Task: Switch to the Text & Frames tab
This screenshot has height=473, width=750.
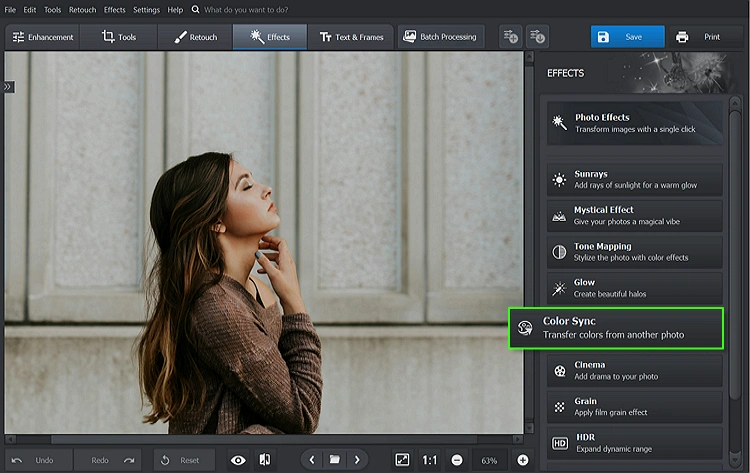Action: [351, 37]
